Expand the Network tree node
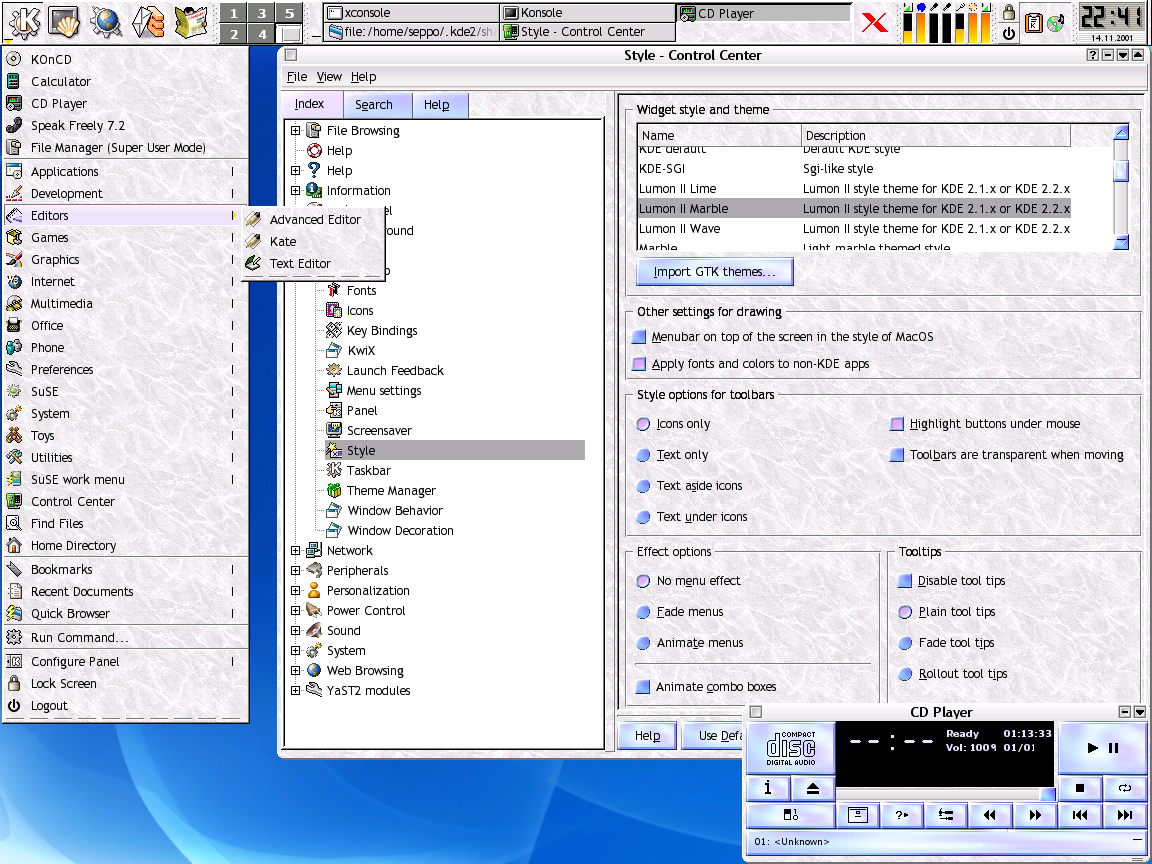 coord(295,550)
